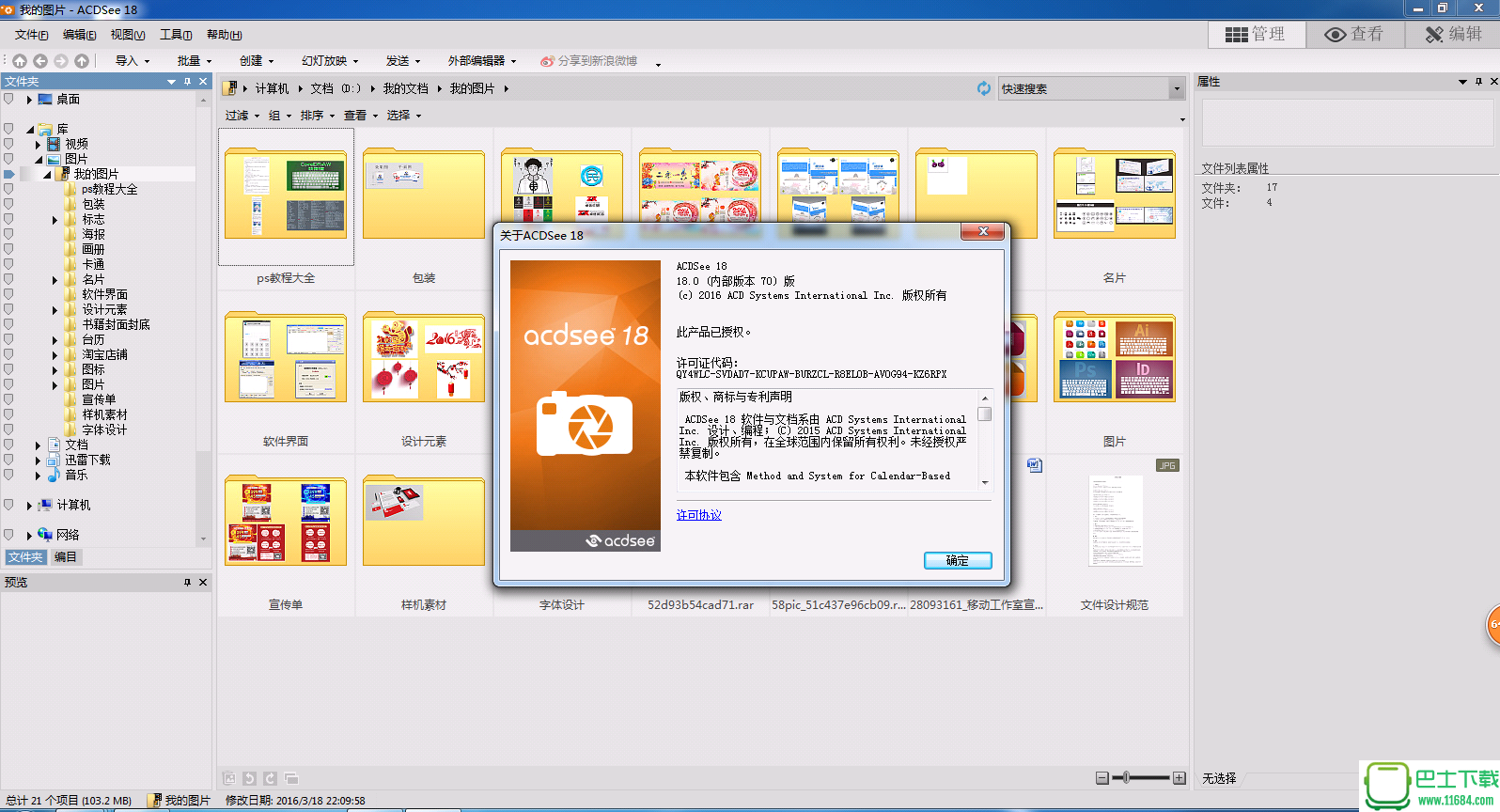This screenshot has width=1500, height=812.
Task: Toggle easy-select checkbox beside 海报
Action: point(8,234)
